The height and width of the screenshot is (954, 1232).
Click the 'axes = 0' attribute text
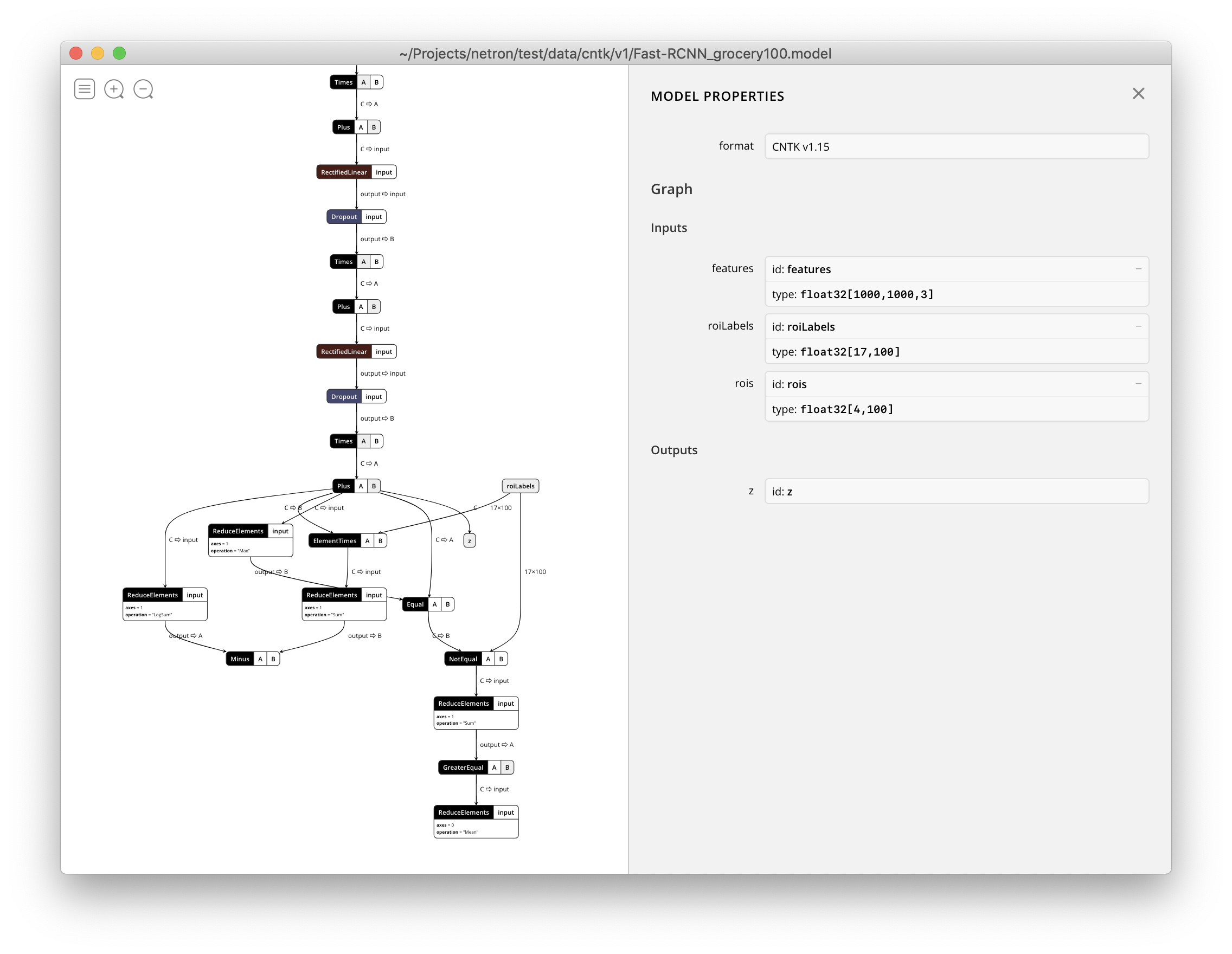(x=445, y=825)
